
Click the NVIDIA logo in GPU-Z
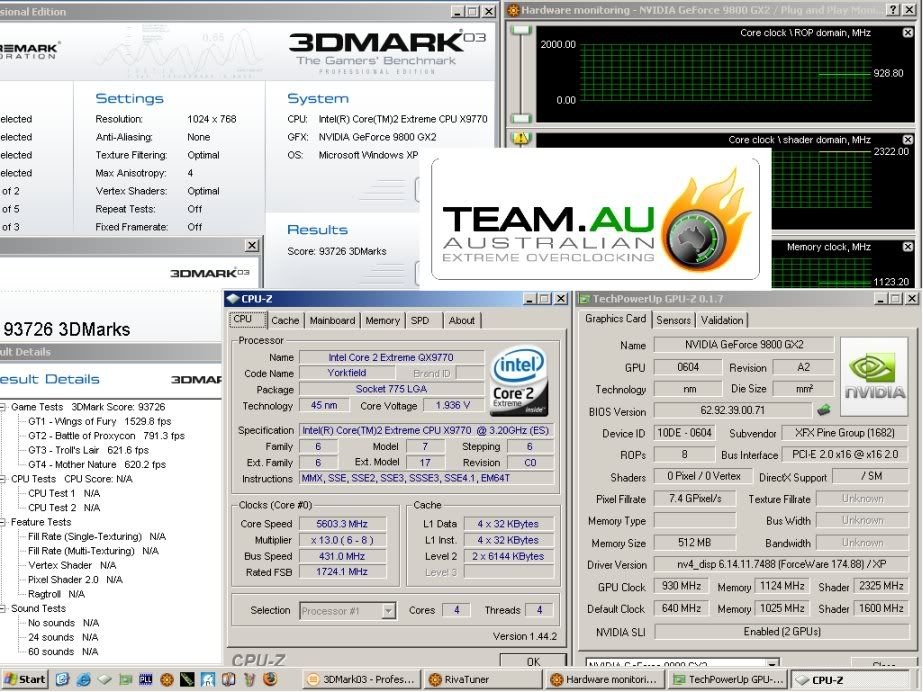[874, 375]
